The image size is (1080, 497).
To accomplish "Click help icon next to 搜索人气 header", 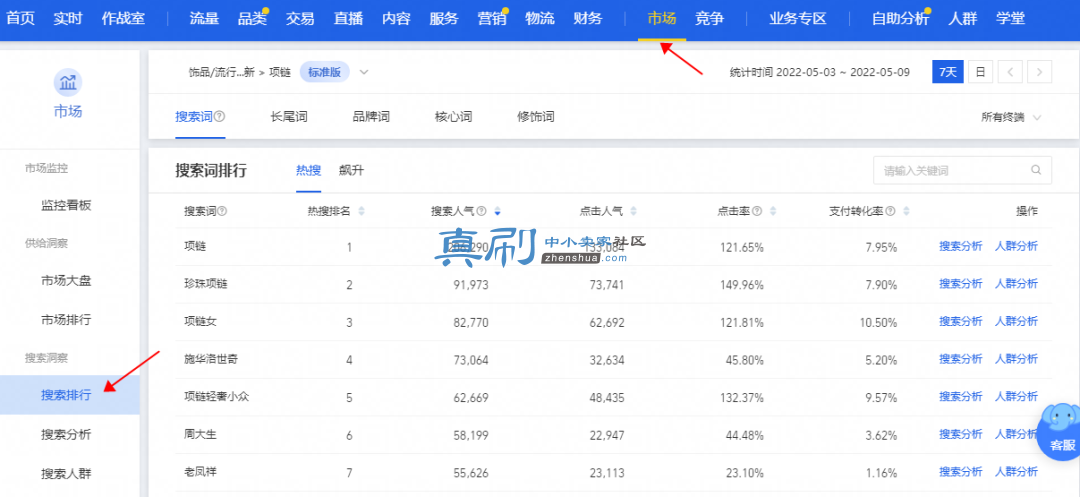I will (481, 211).
